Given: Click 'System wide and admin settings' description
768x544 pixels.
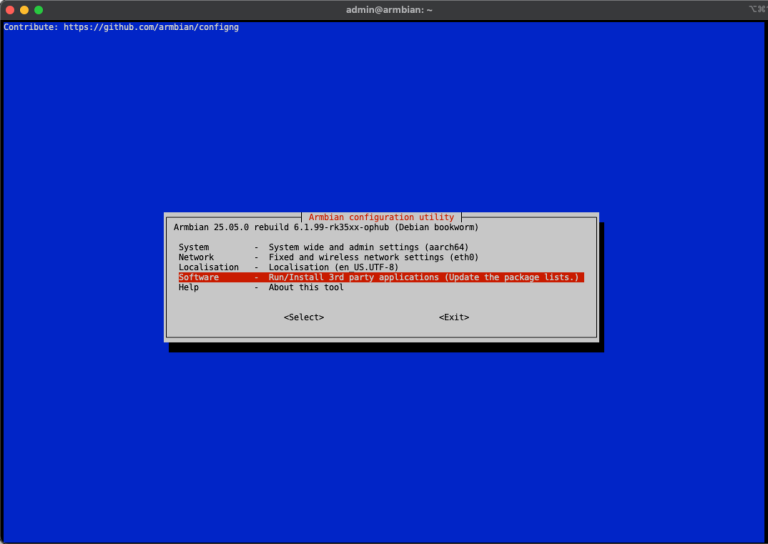Looking at the screenshot, I should [368, 247].
